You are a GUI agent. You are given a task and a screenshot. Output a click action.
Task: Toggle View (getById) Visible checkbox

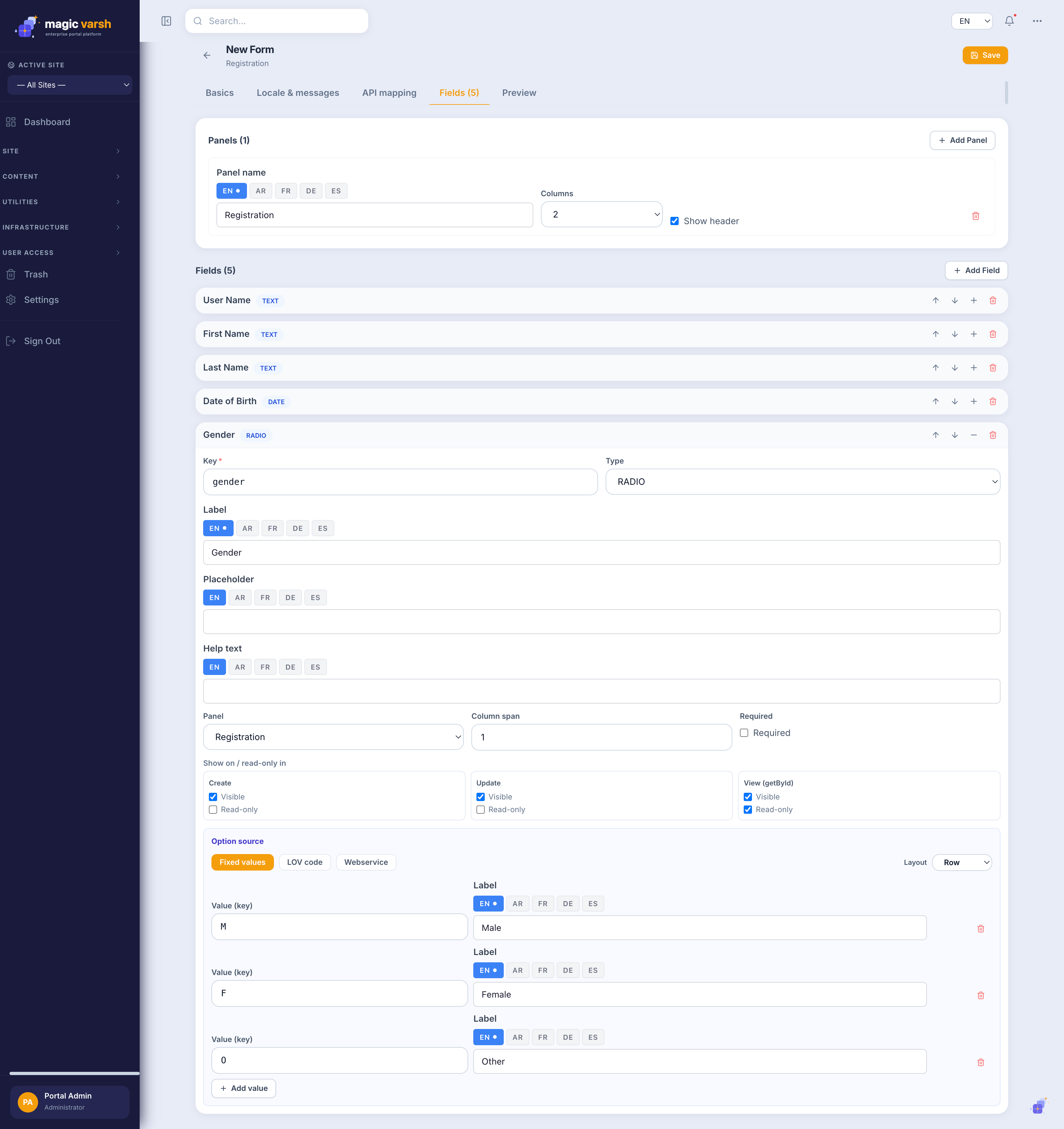748,797
